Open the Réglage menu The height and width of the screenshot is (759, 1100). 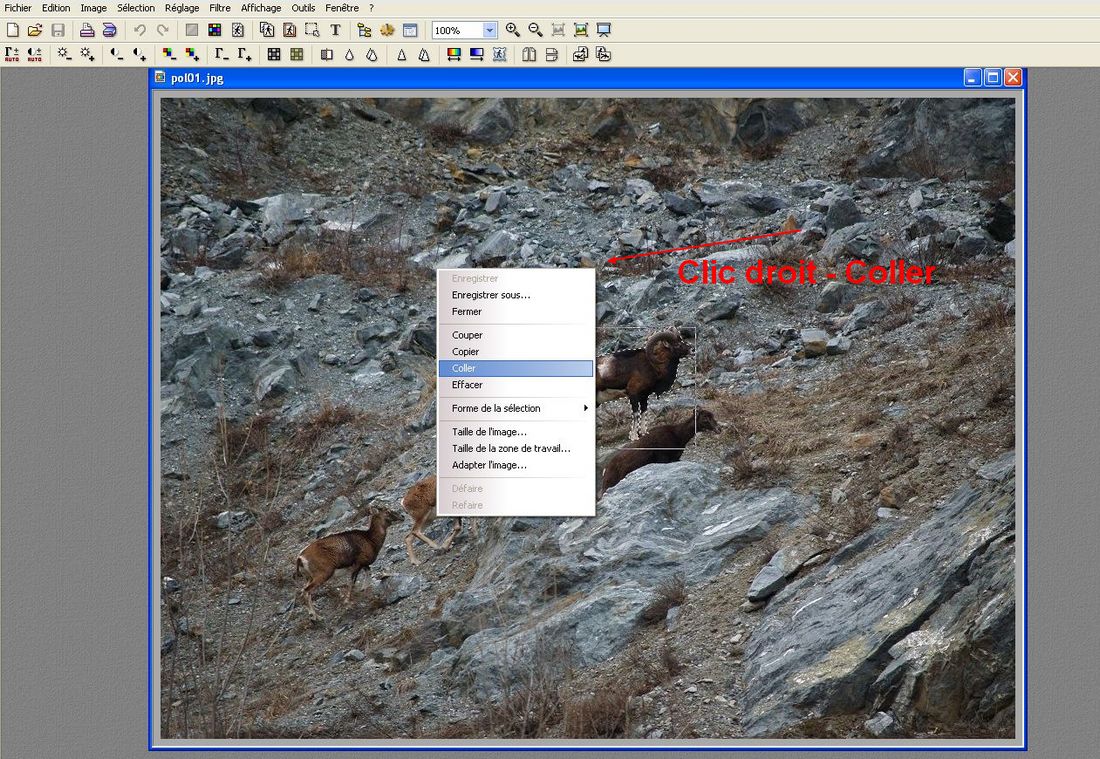182,8
